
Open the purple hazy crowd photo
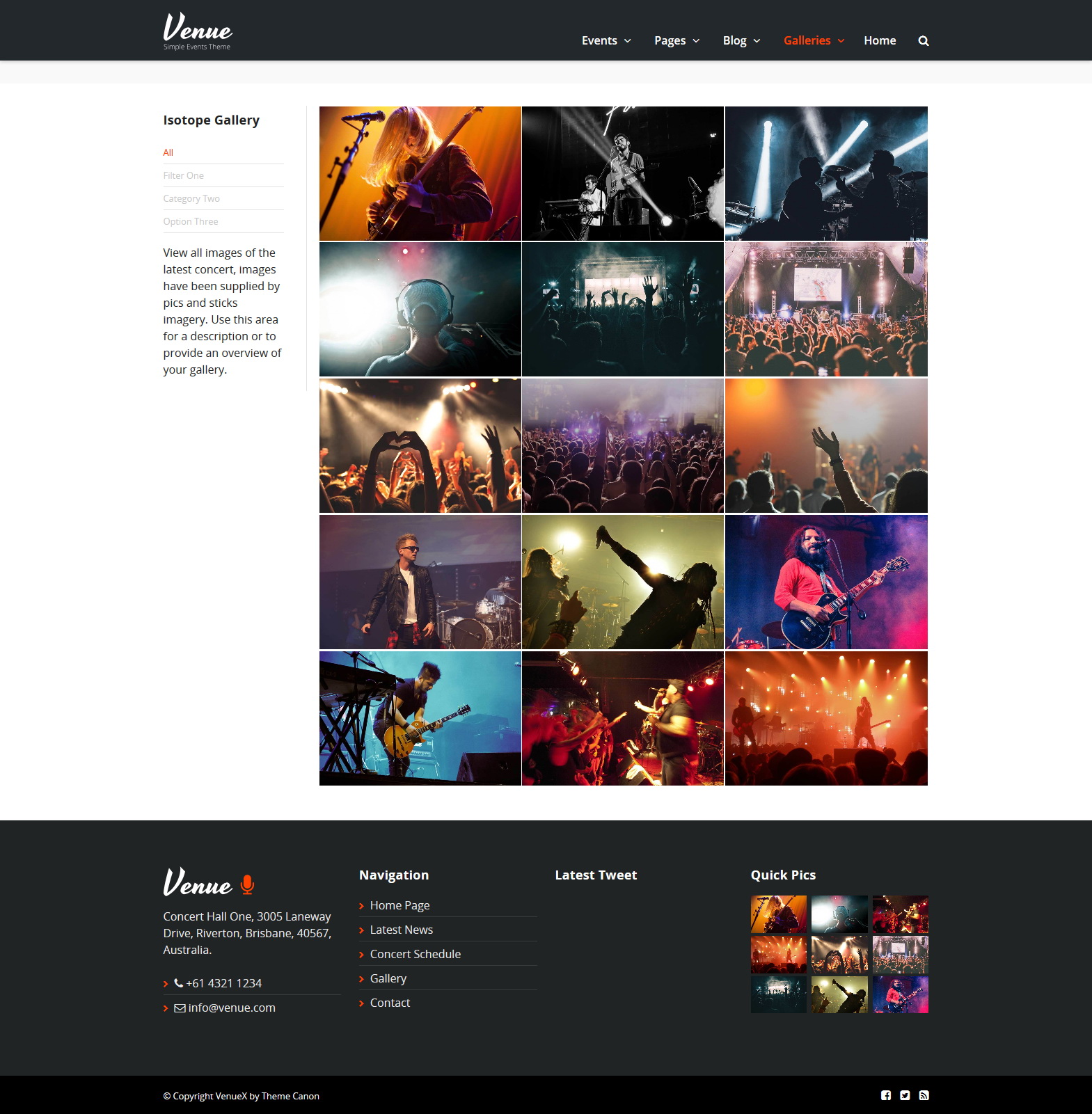(x=623, y=445)
